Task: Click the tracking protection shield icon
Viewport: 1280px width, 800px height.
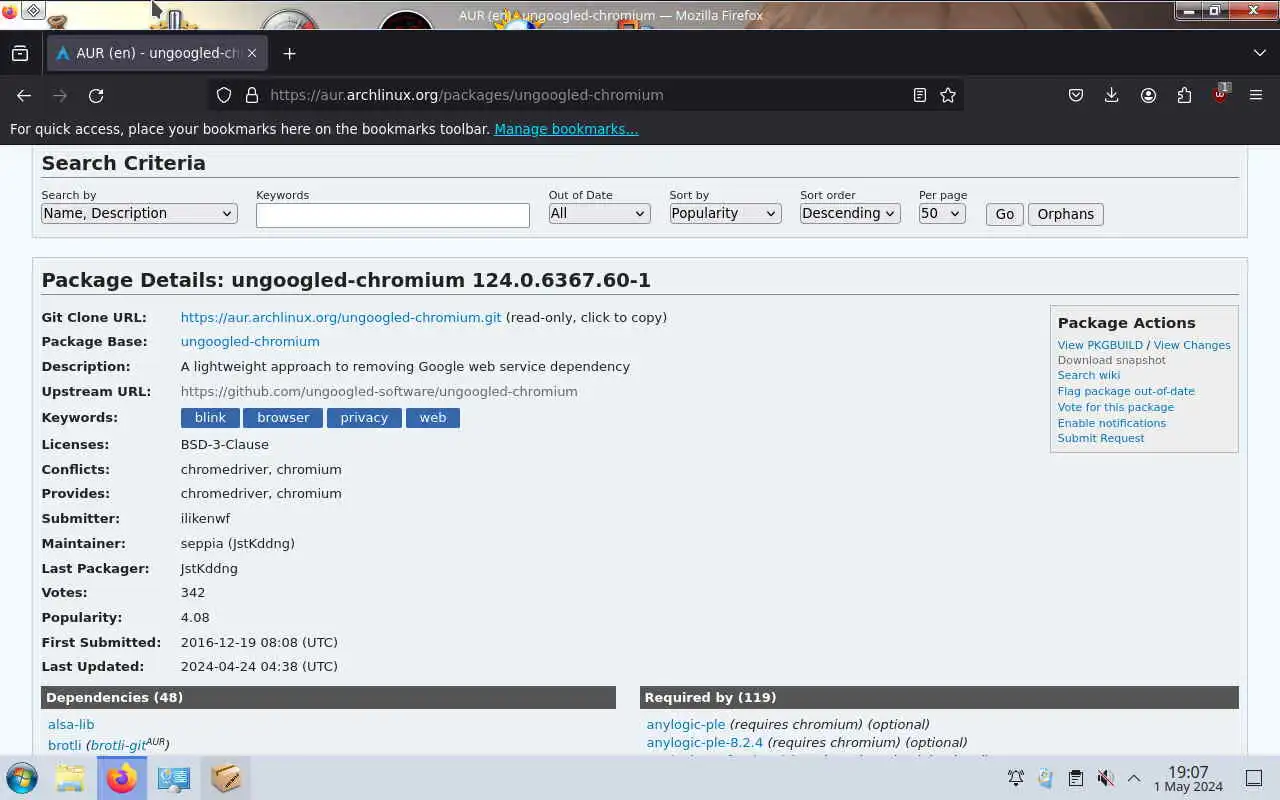Action: point(224,95)
